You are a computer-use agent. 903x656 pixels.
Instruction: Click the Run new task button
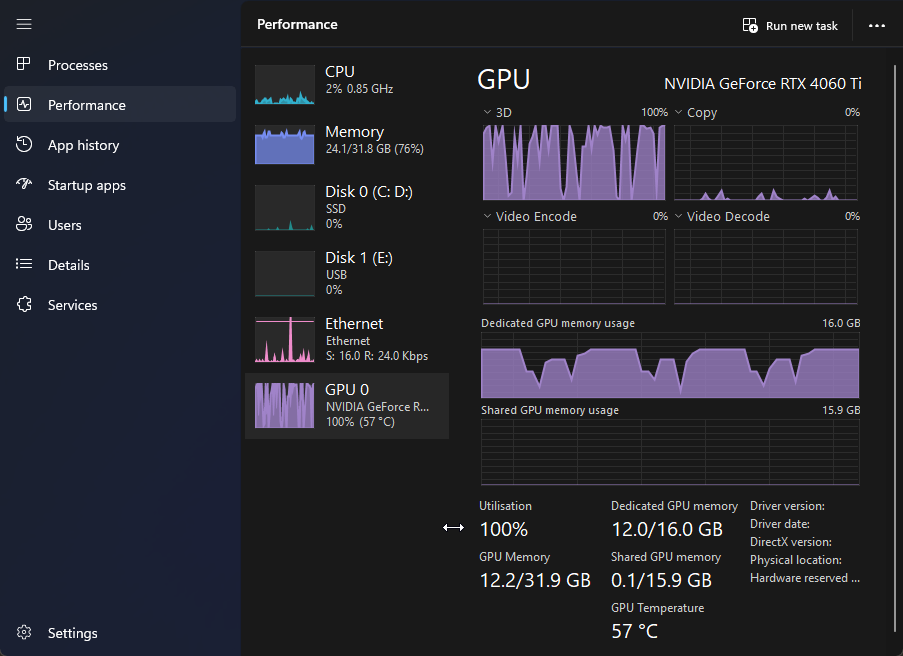[x=790, y=26]
